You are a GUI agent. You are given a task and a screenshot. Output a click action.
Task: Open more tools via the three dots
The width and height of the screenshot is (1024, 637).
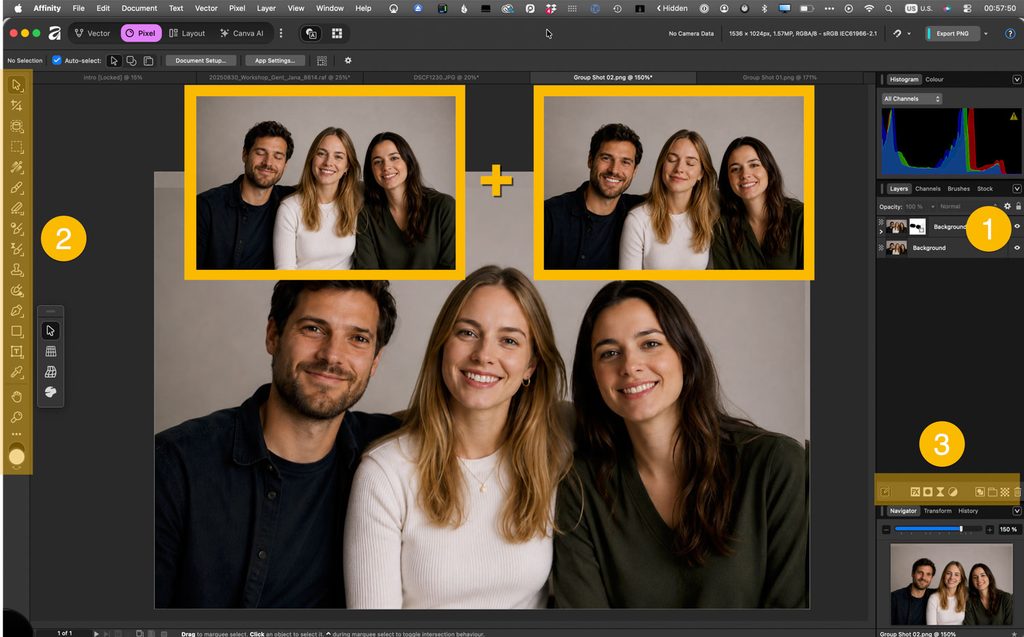[x=16, y=434]
